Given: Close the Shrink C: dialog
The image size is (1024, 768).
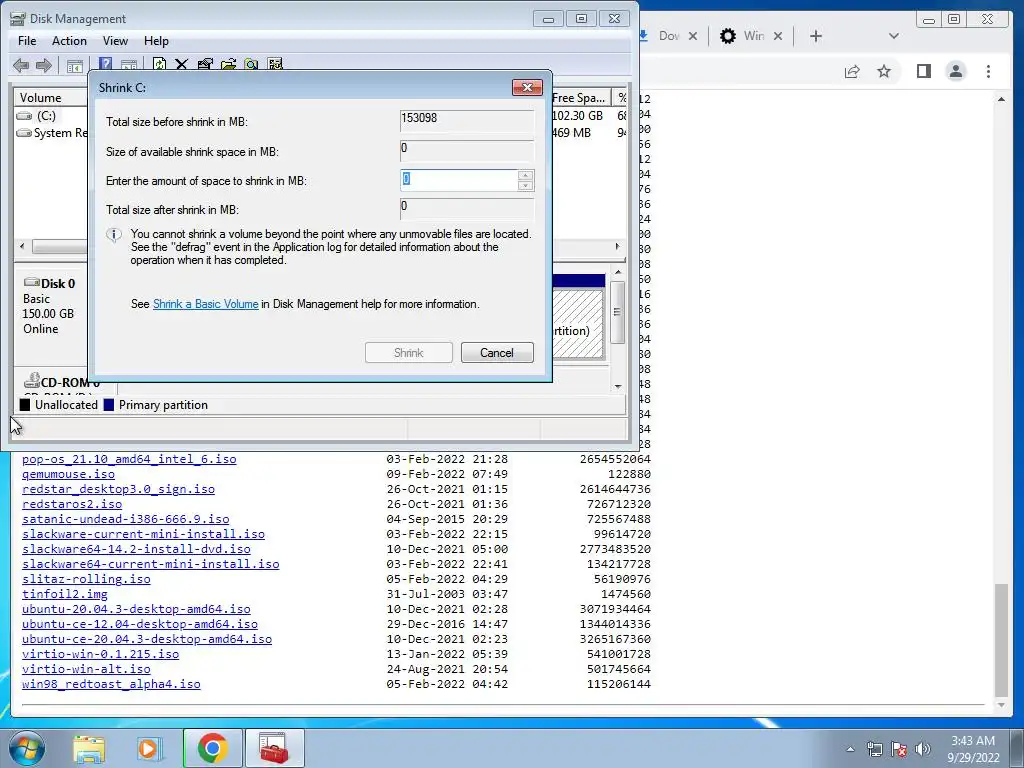Looking at the screenshot, I should tap(528, 88).
